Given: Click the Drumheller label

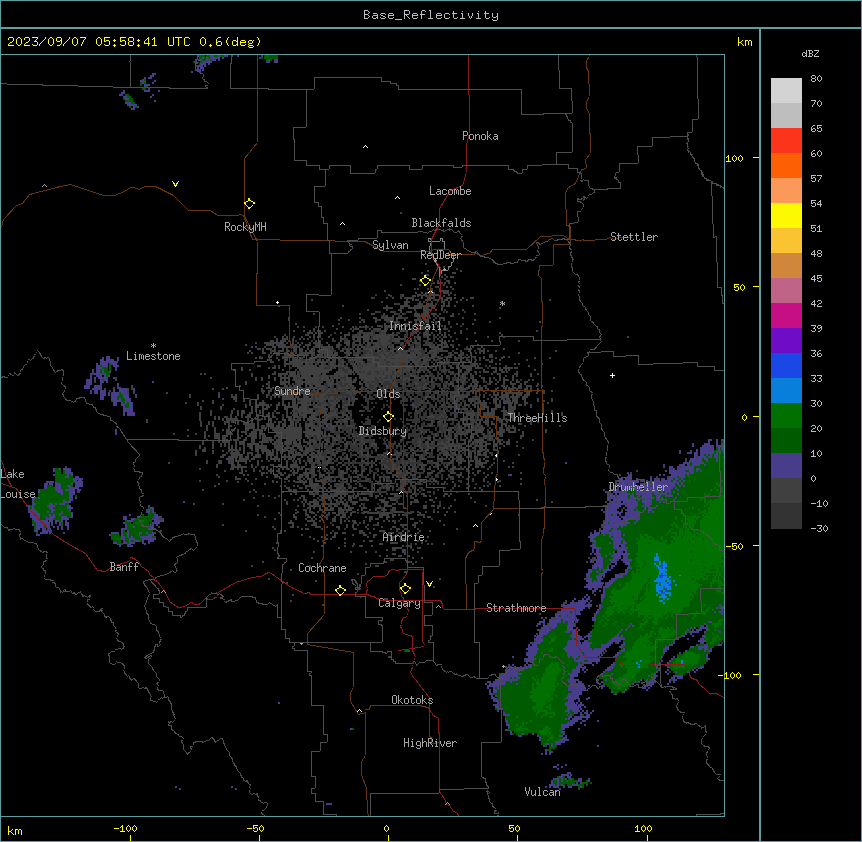Looking at the screenshot, I should [x=638, y=487].
